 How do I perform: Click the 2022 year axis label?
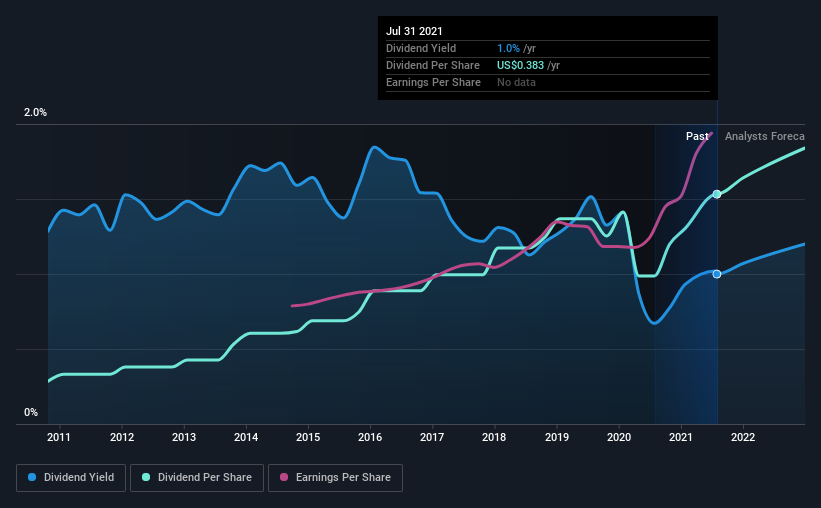click(x=742, y=437)
